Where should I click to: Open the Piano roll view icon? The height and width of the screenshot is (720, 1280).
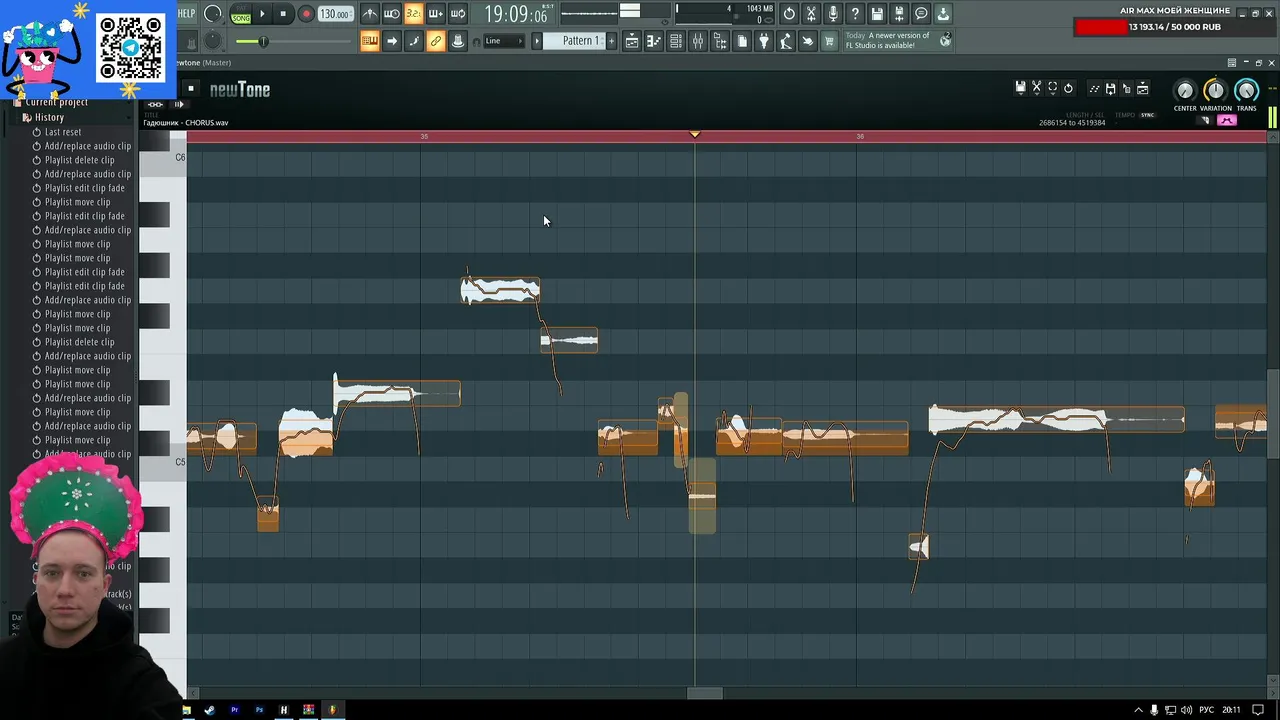coord(654,41)
